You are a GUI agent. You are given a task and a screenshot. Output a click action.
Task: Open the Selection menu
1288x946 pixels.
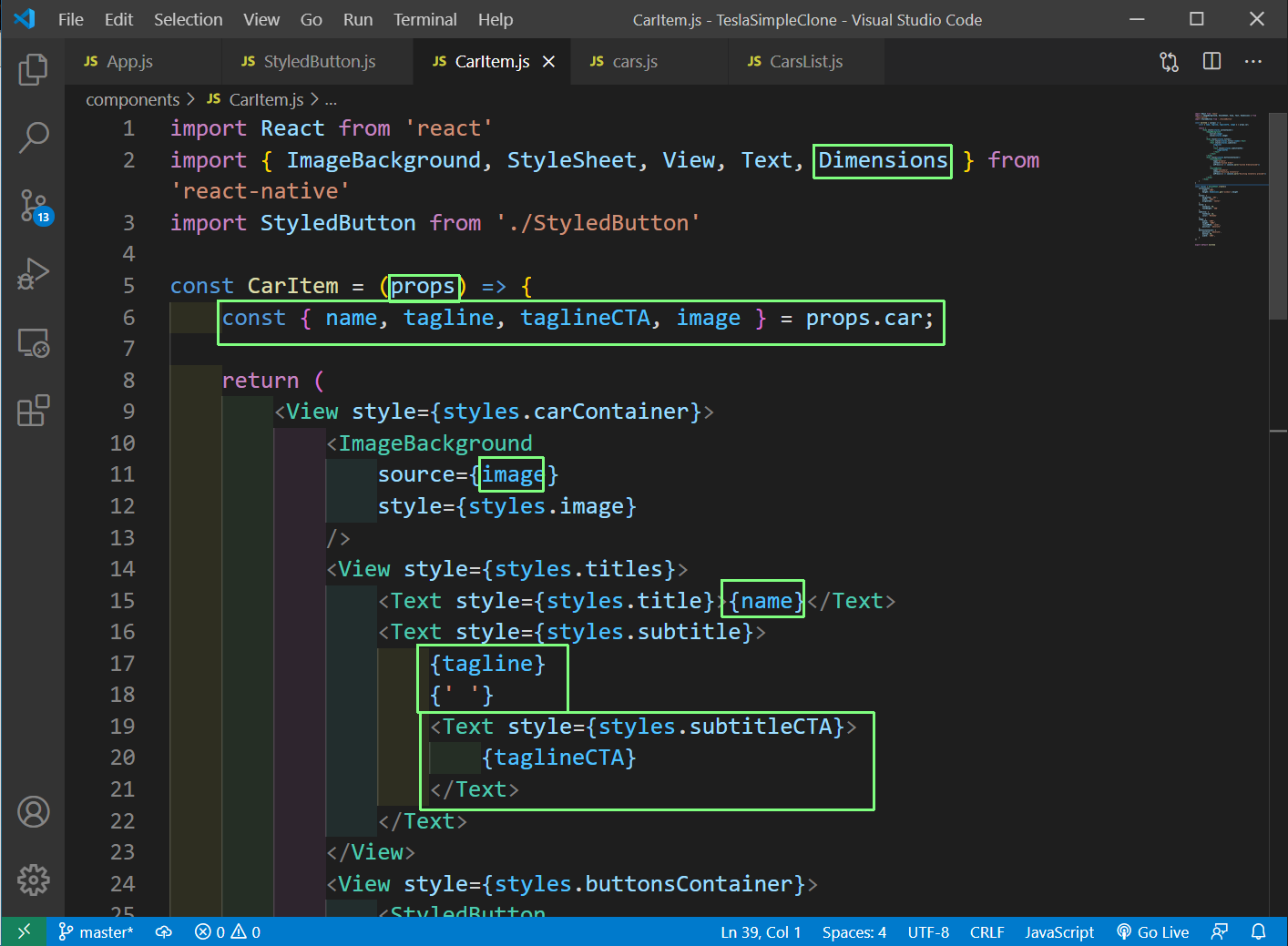click(188, 19)
